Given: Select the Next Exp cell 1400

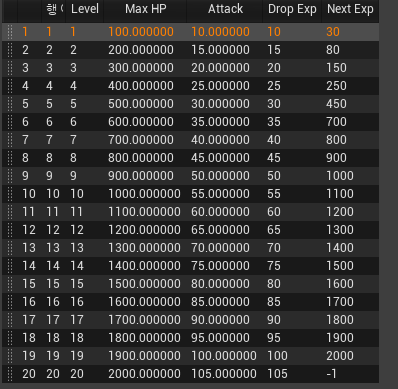Looking at the screenshot, I should click(x=340, y=248).
